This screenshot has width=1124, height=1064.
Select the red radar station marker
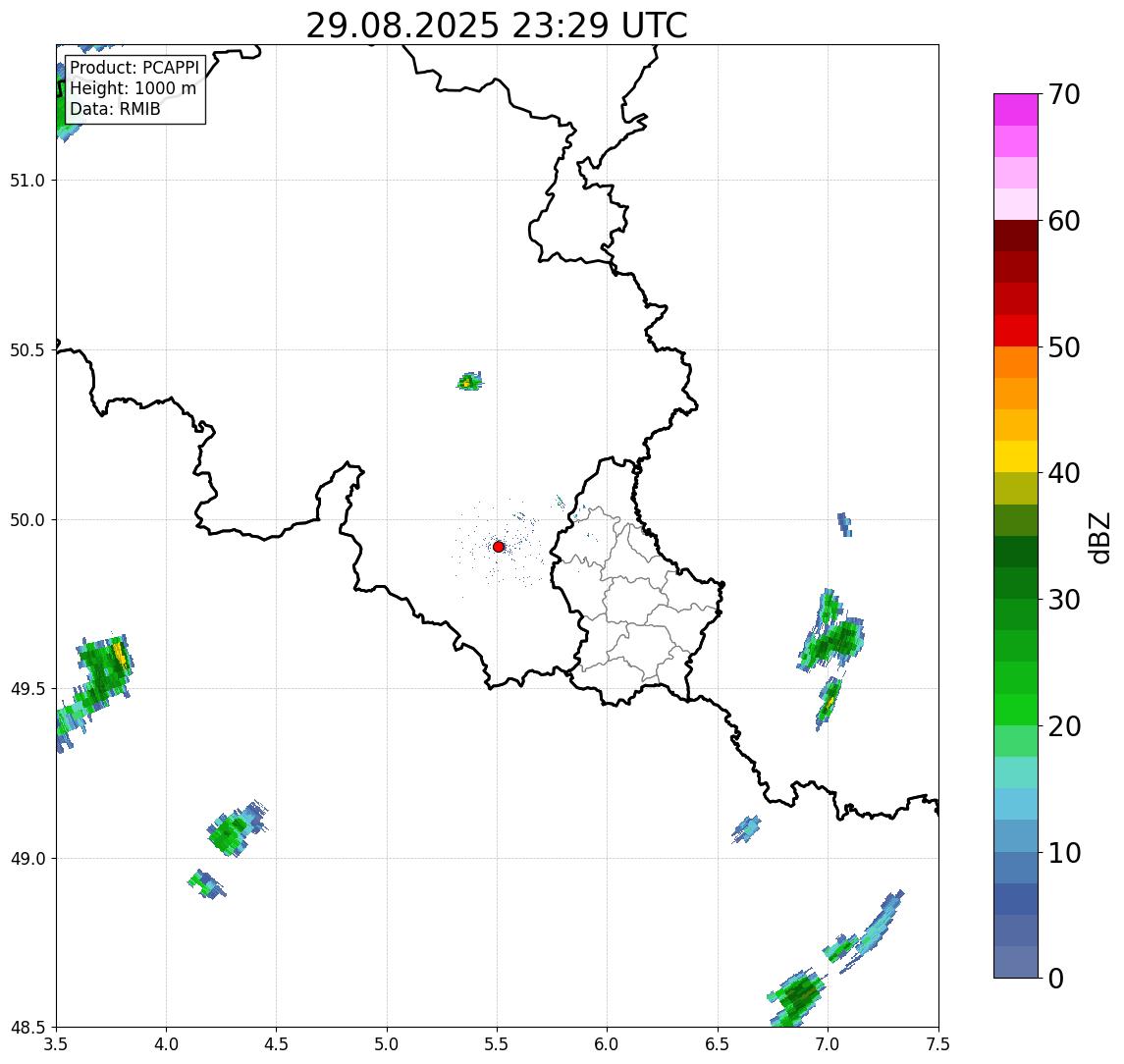pyautogui.click(x=499, y=547)
